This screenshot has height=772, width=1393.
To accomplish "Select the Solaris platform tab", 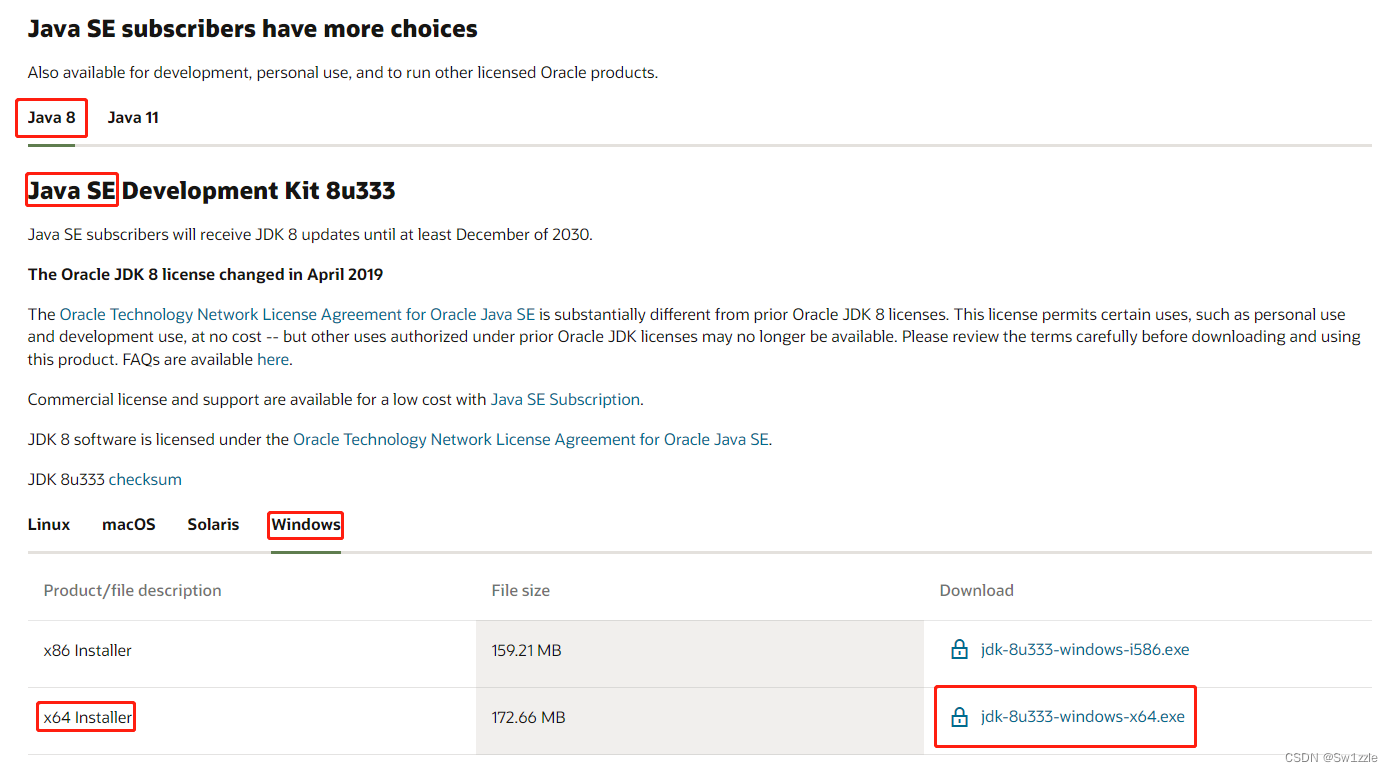I will 213,524.
